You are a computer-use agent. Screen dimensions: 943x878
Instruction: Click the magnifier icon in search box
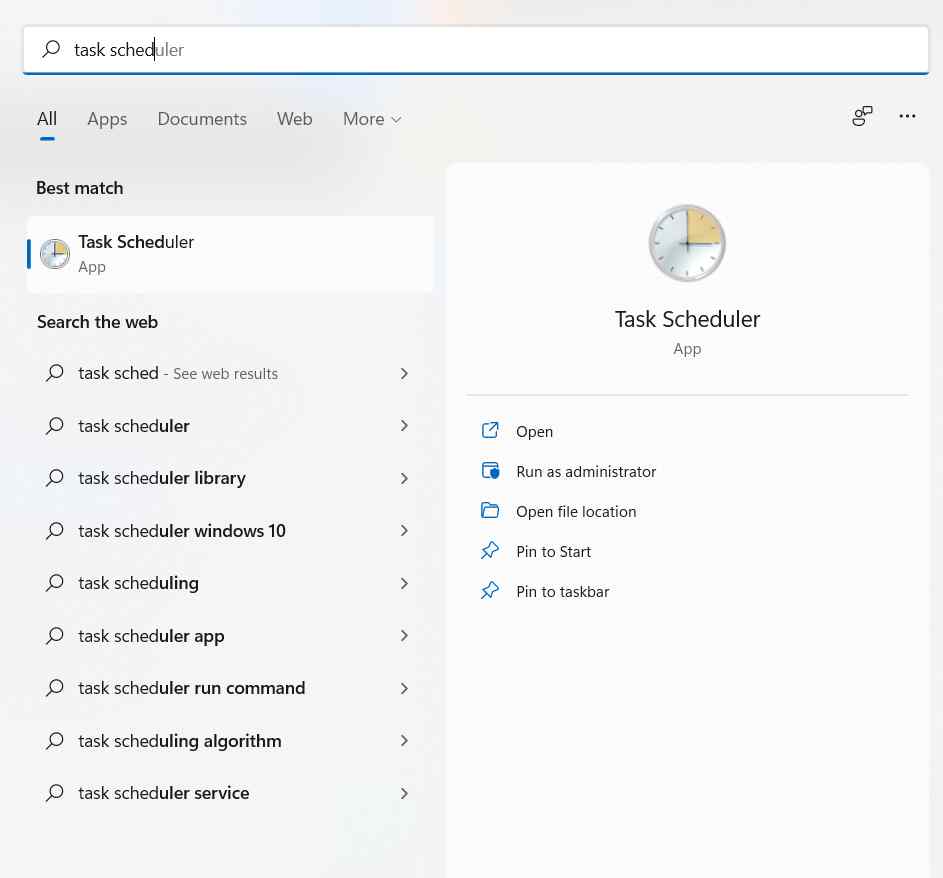point(52,49)
